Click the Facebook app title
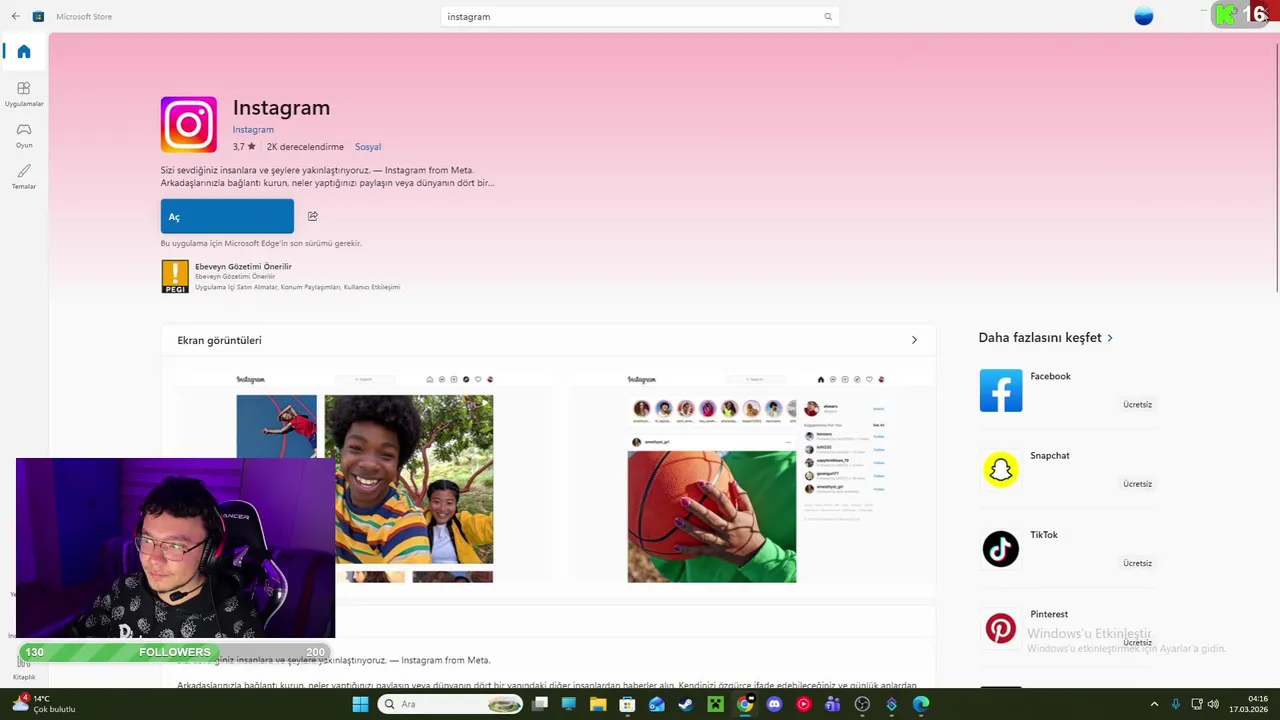This screenshot has height=720, width=1280. (x=1050, y=376)
